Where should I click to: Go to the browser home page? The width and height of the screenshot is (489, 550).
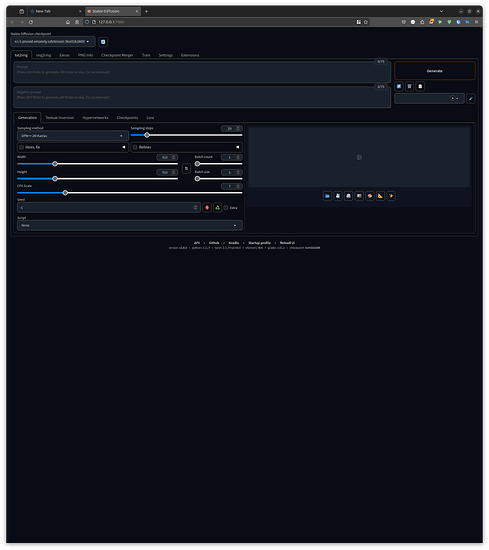(68, 22)
